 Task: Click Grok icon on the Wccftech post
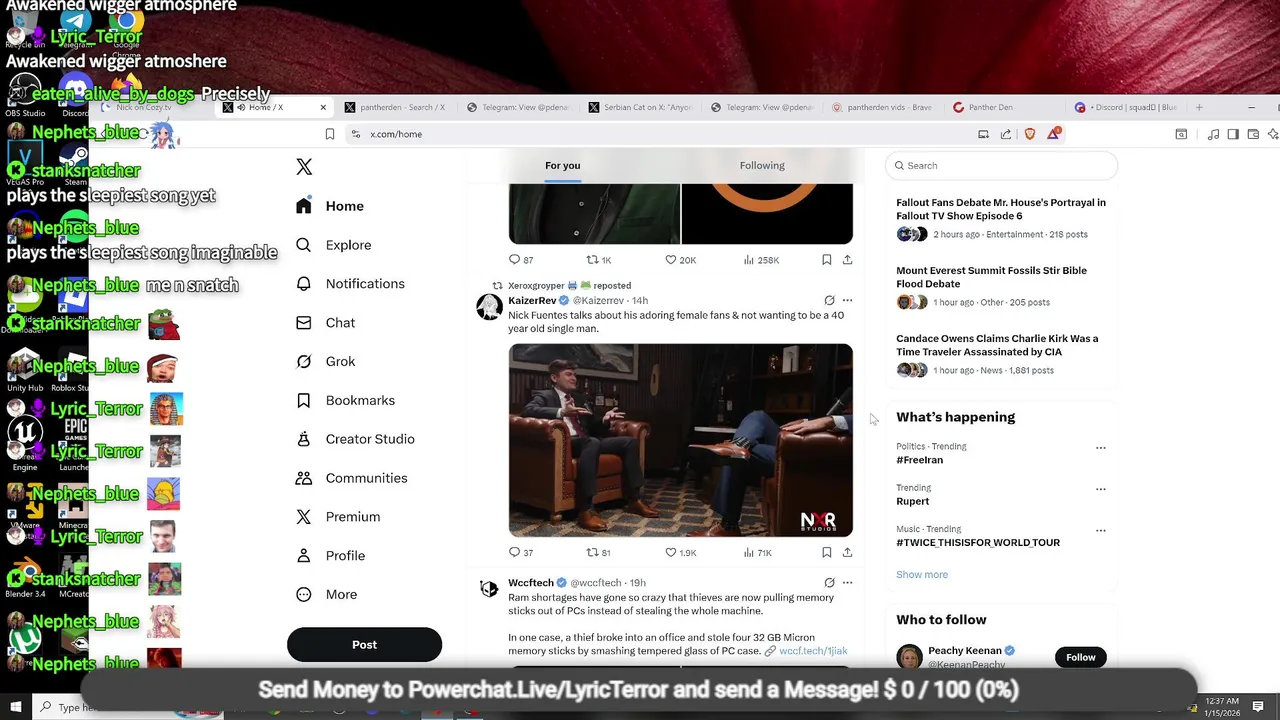(829, 582)
